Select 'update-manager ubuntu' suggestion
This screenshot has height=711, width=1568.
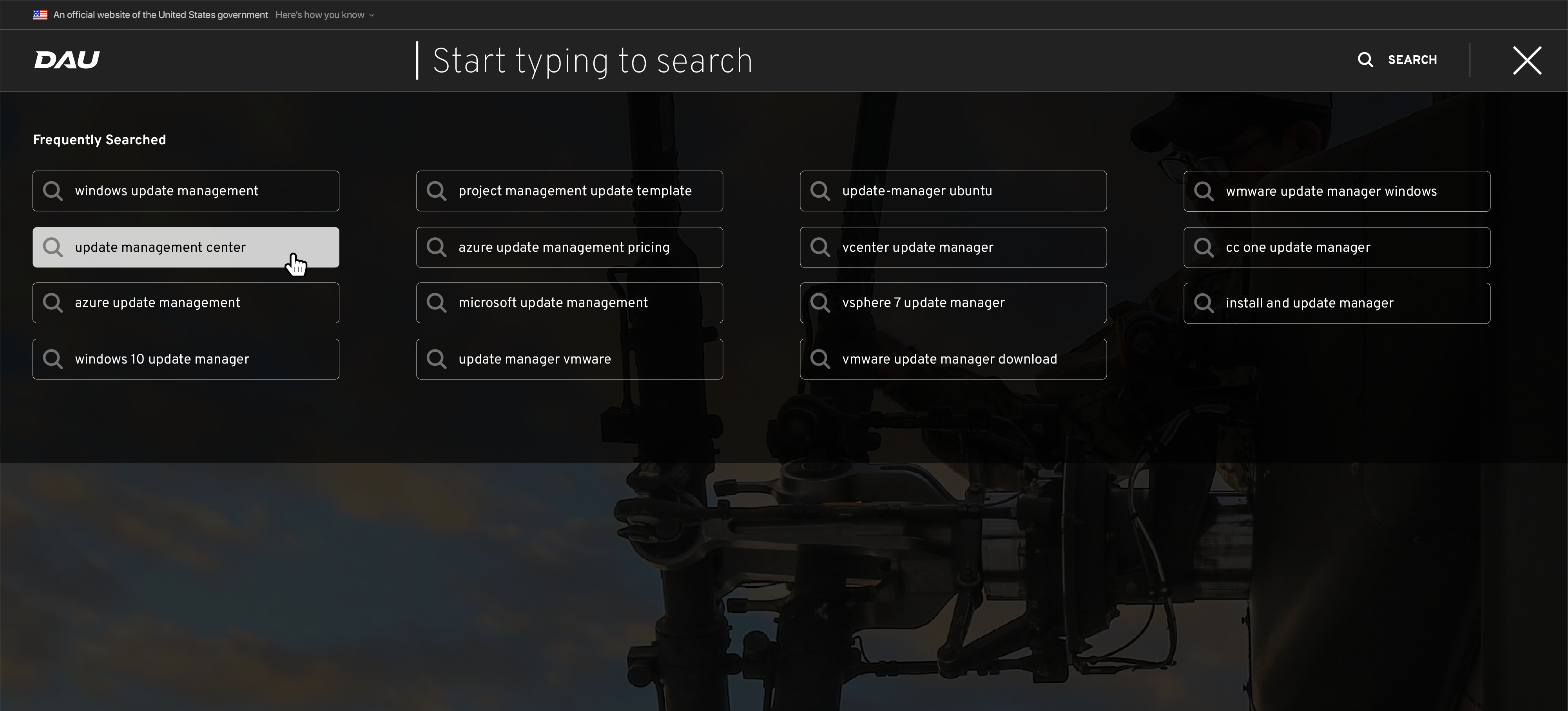click(953, 191)
